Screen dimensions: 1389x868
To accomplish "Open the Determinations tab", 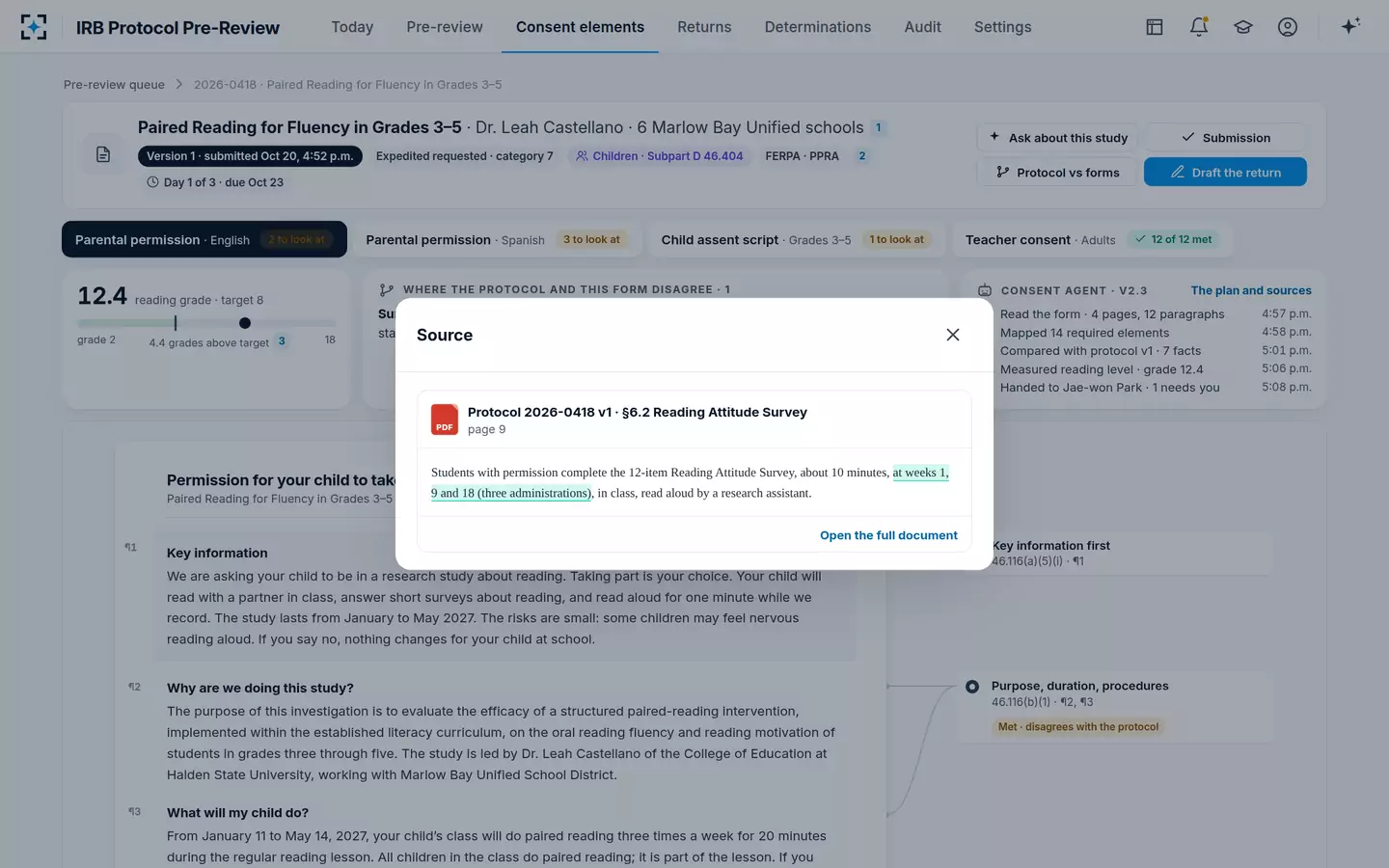I will point(818,27).
